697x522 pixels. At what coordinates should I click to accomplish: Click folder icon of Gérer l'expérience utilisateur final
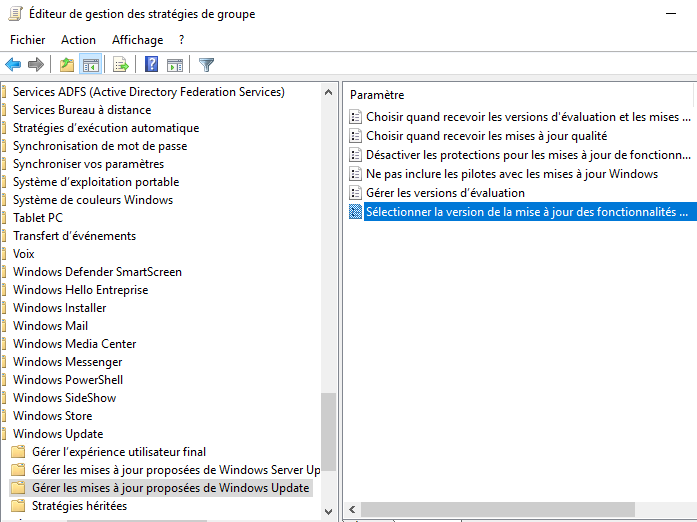(18, 452)
